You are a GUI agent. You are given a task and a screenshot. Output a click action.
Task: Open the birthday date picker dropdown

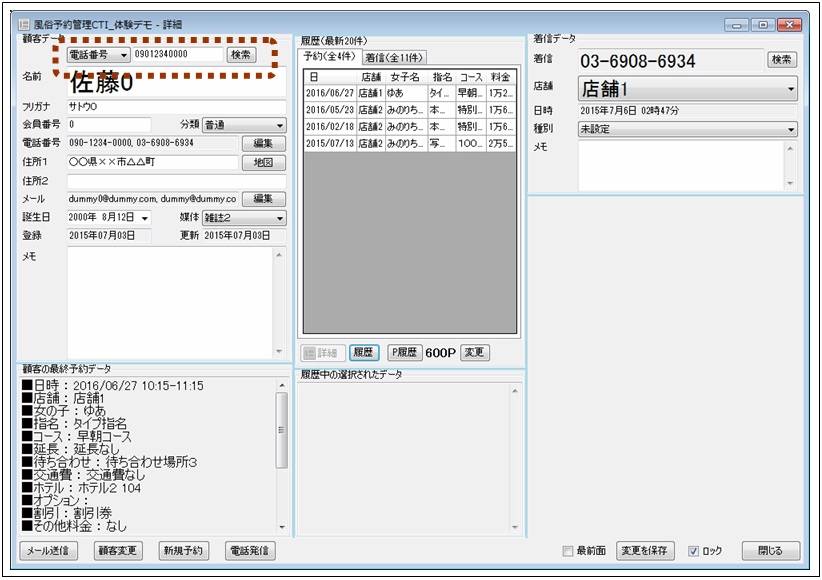144,218
